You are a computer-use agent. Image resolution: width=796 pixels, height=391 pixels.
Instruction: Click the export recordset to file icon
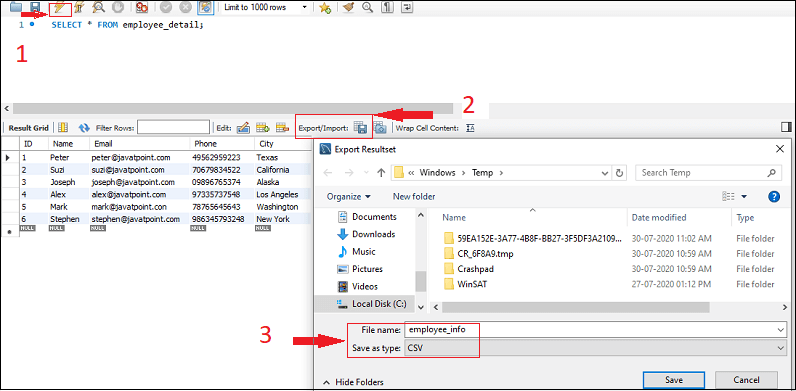[x=360, y=128]
